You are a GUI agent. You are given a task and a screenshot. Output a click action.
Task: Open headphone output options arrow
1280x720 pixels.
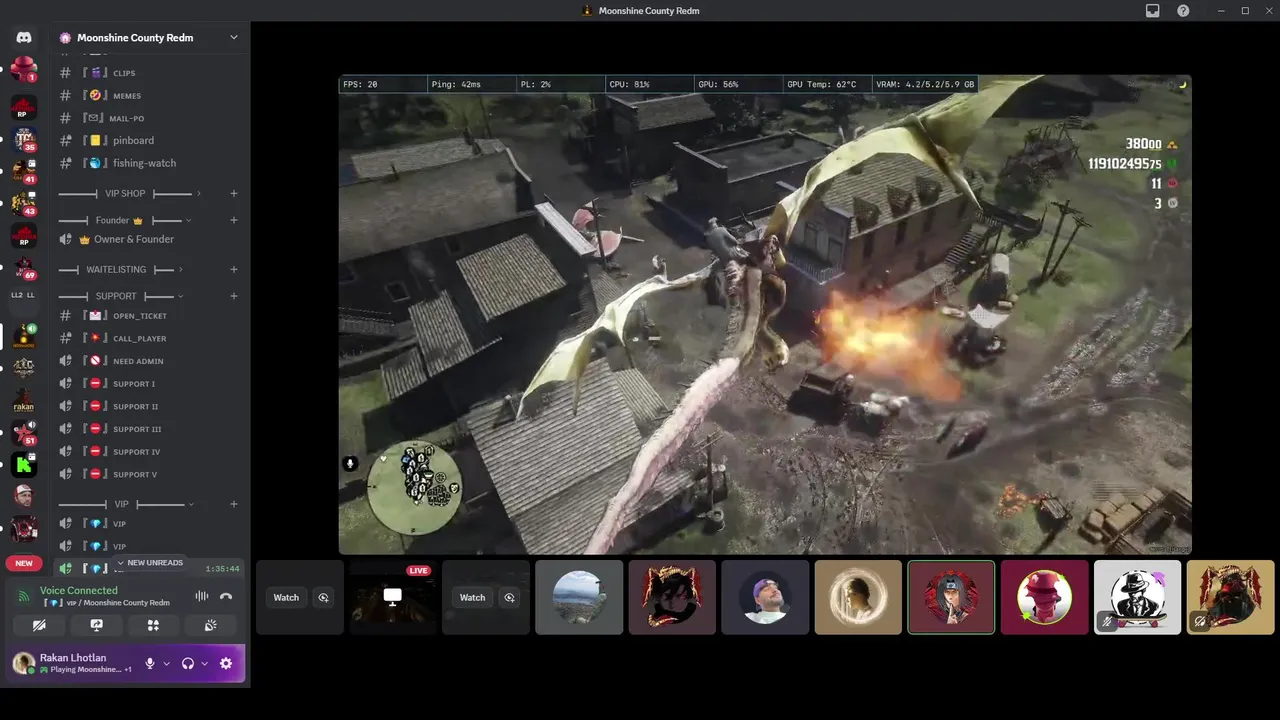[x=204, y=663]
